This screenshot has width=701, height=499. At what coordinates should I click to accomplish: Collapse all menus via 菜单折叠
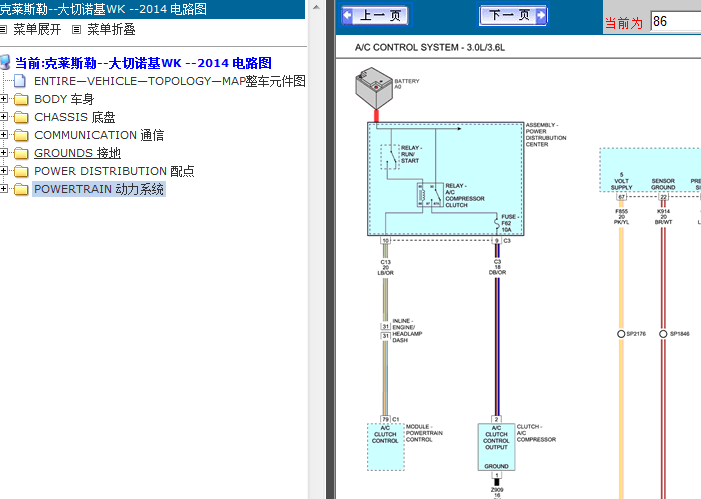pyautogui.click(x=111, y=30)
